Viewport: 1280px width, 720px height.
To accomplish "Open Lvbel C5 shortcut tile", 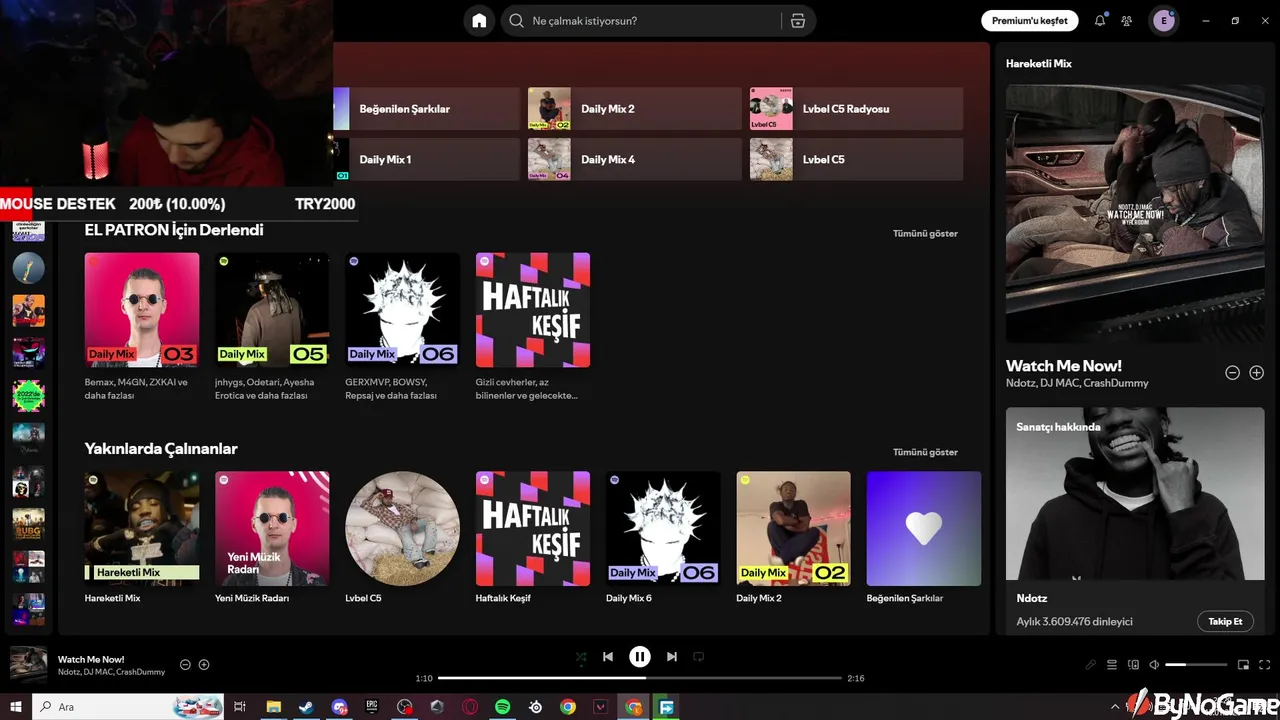I will [x=857, y=159].
